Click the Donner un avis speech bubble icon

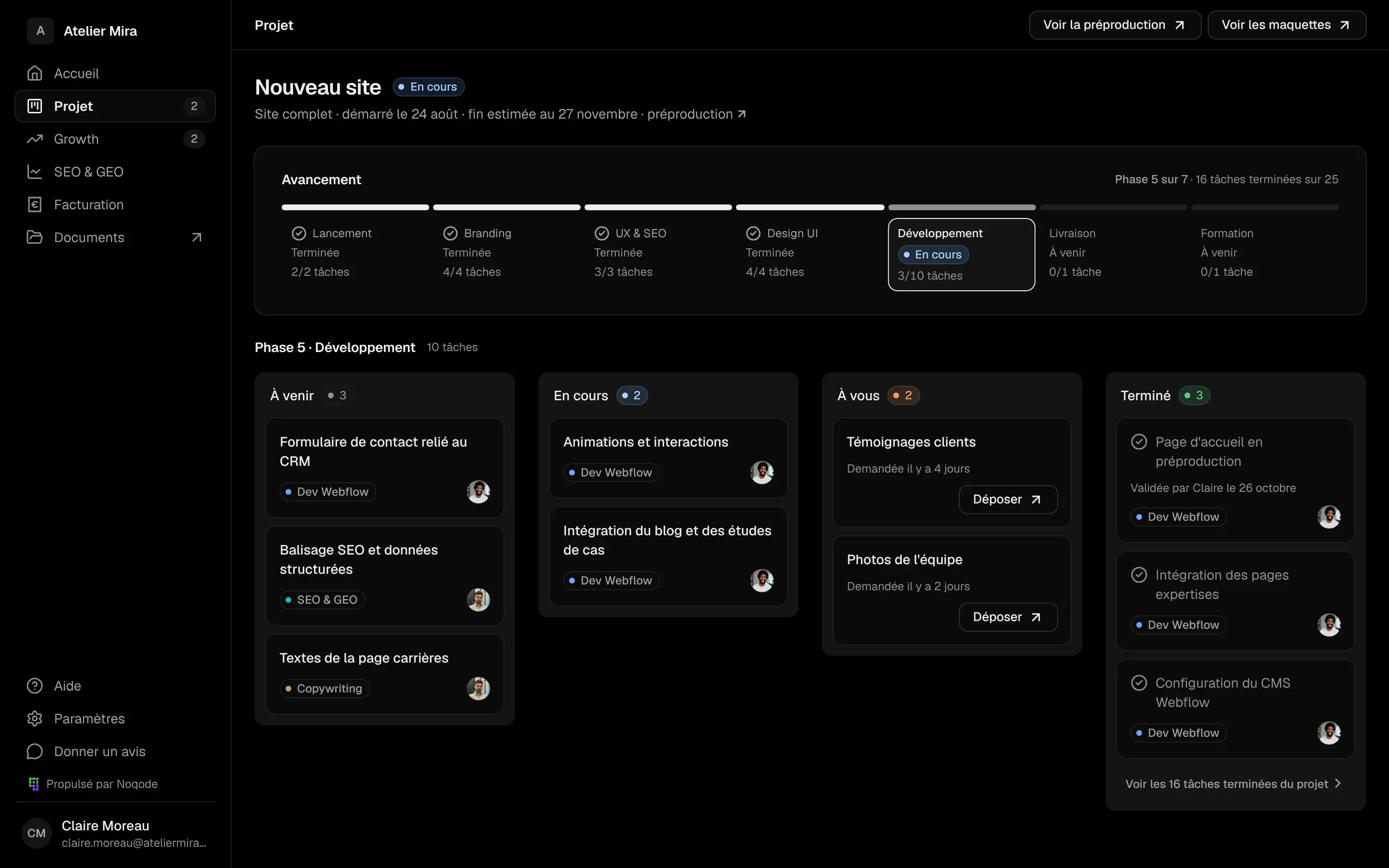point(35,751)
